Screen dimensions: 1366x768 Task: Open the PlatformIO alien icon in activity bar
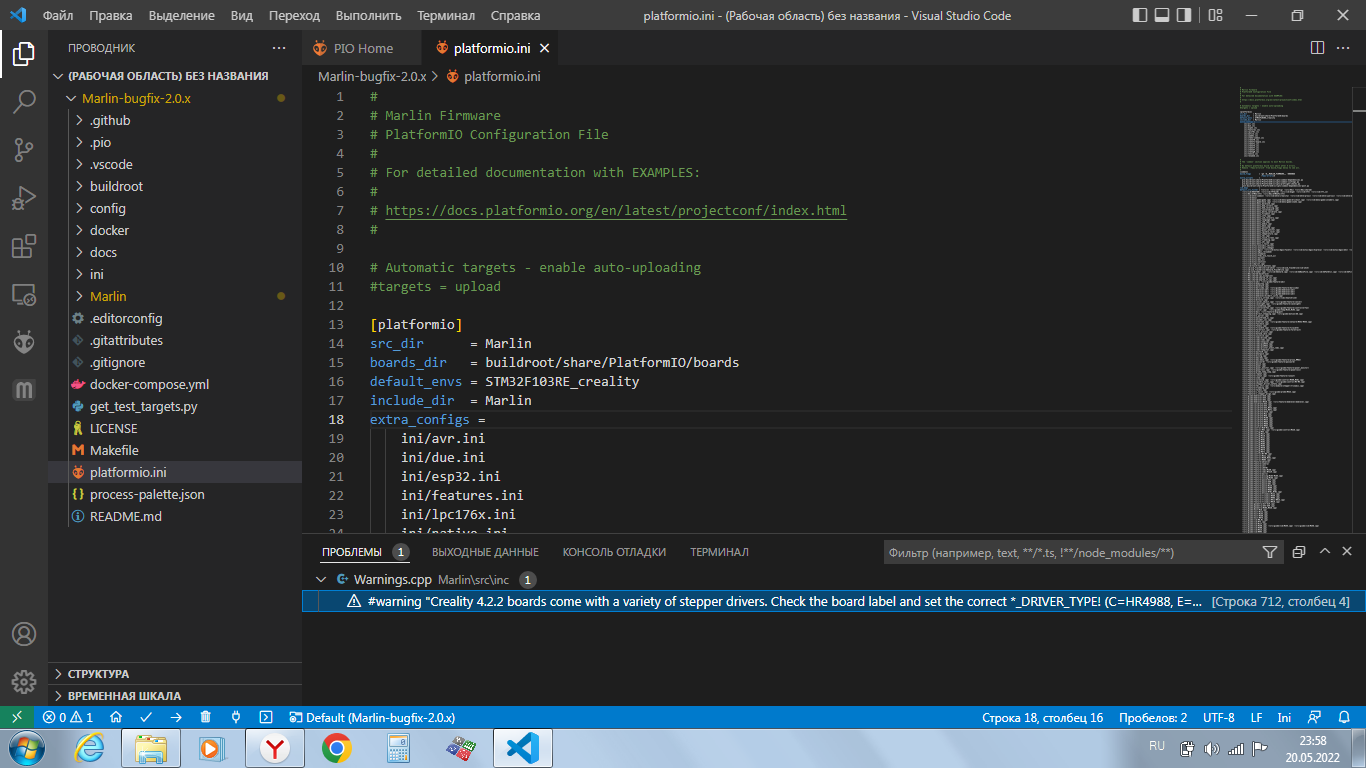tap(24, 342)
